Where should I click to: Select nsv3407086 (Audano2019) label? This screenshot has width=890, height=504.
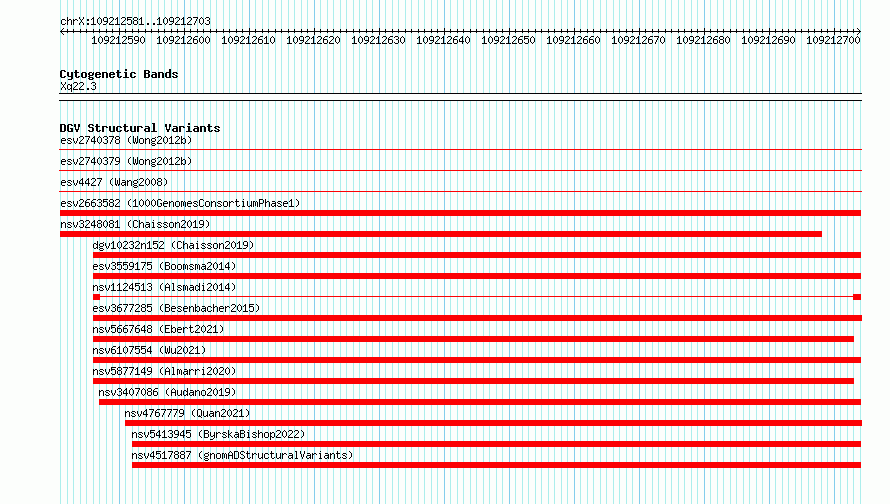(x=167, y=392)
